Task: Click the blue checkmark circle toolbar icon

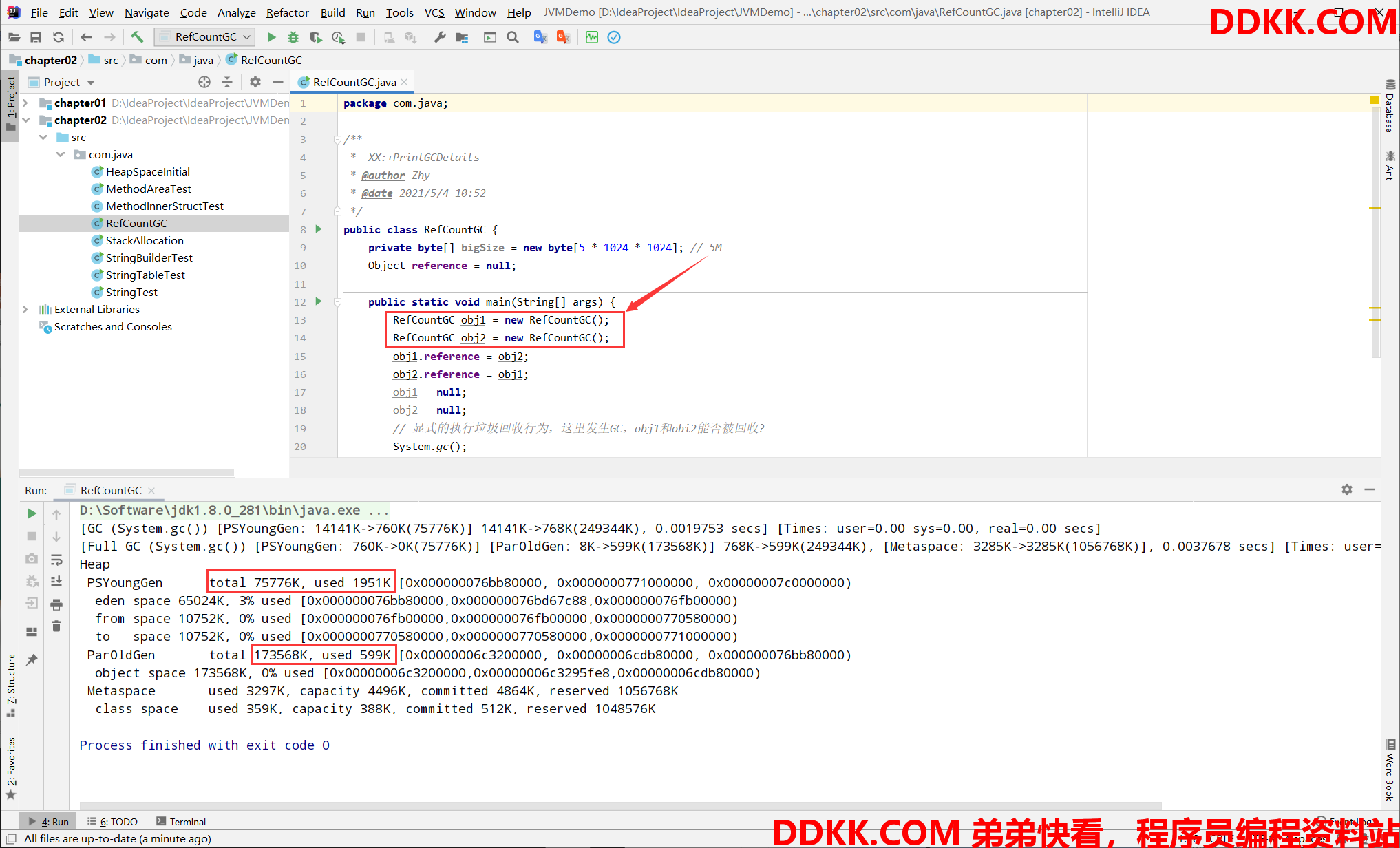Action: pyautogui.click(x=614, y=37)
